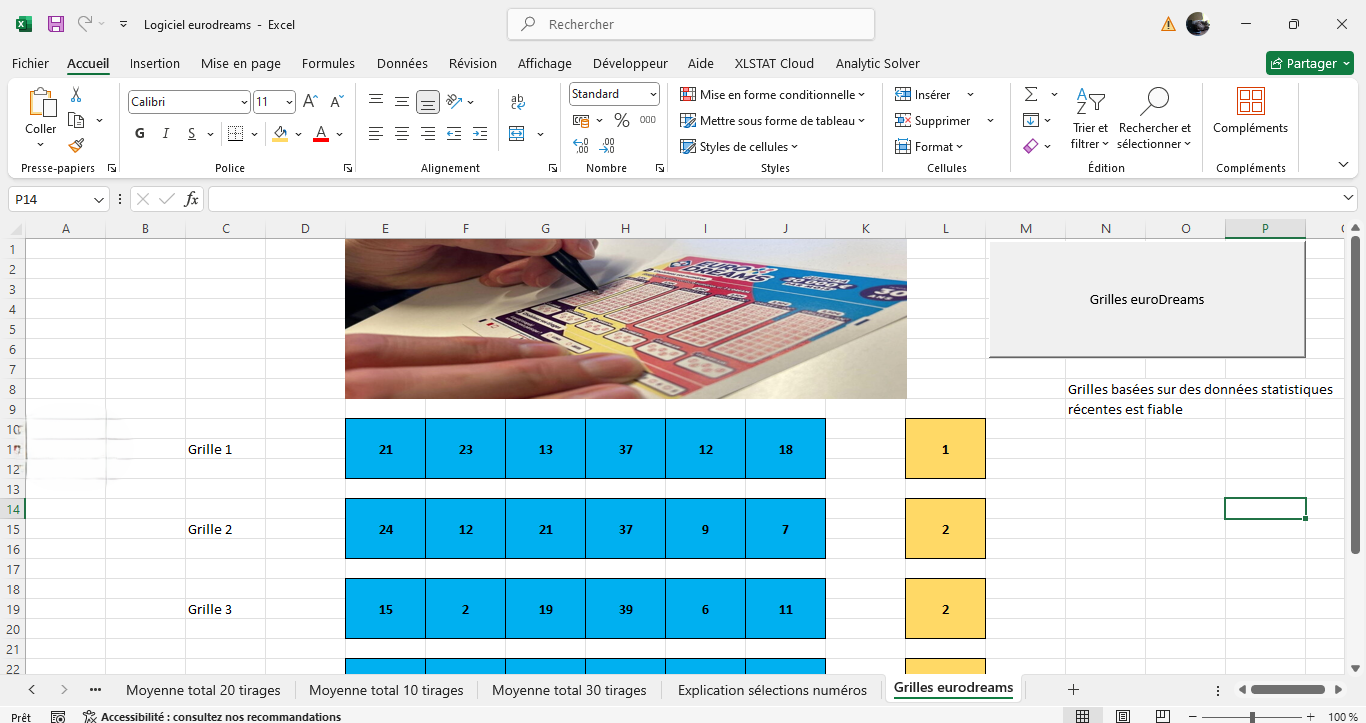Apply percent style format
This screenshot has width=1366, height=723.
[x=622, y=120]
